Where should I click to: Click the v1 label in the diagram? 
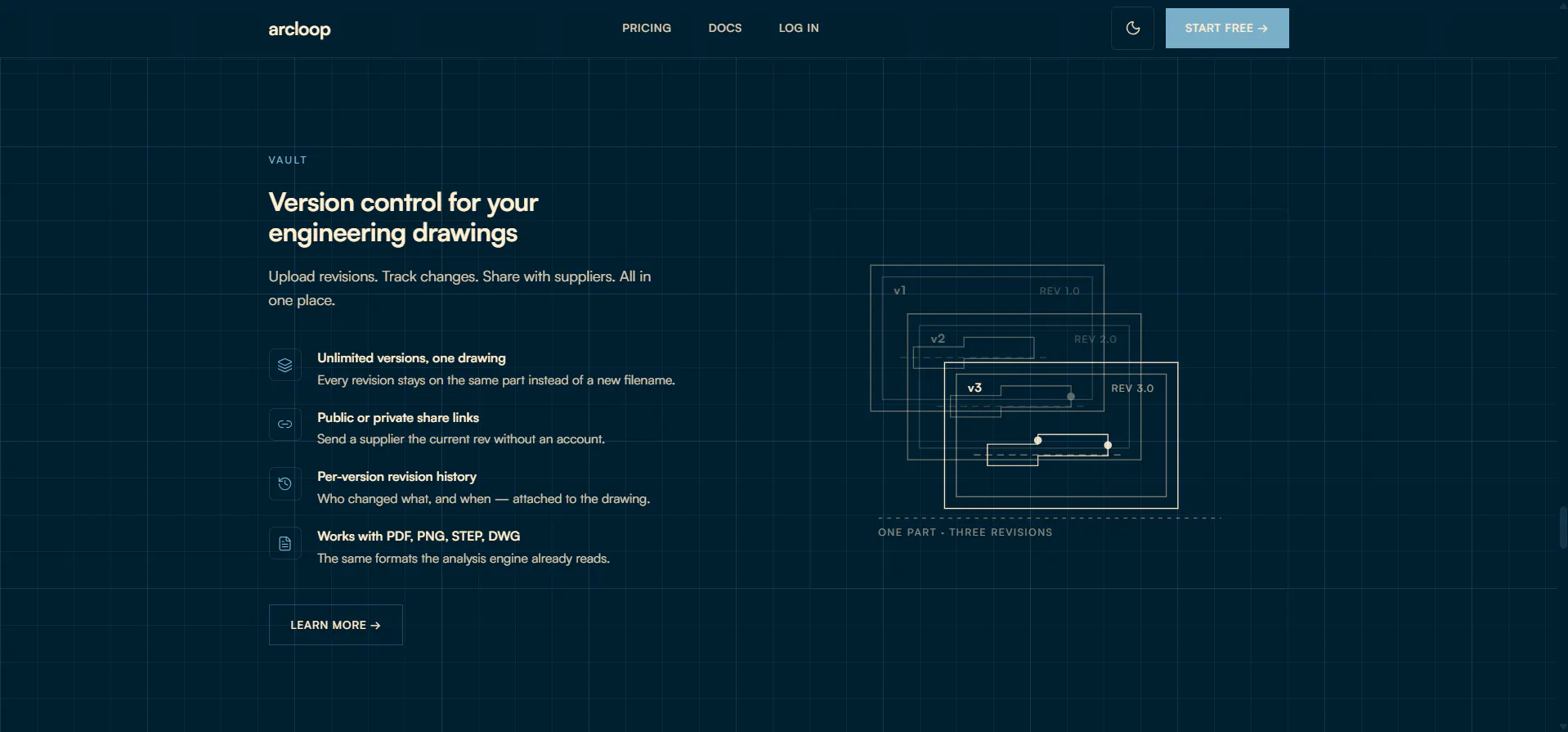tap(899, 290)
